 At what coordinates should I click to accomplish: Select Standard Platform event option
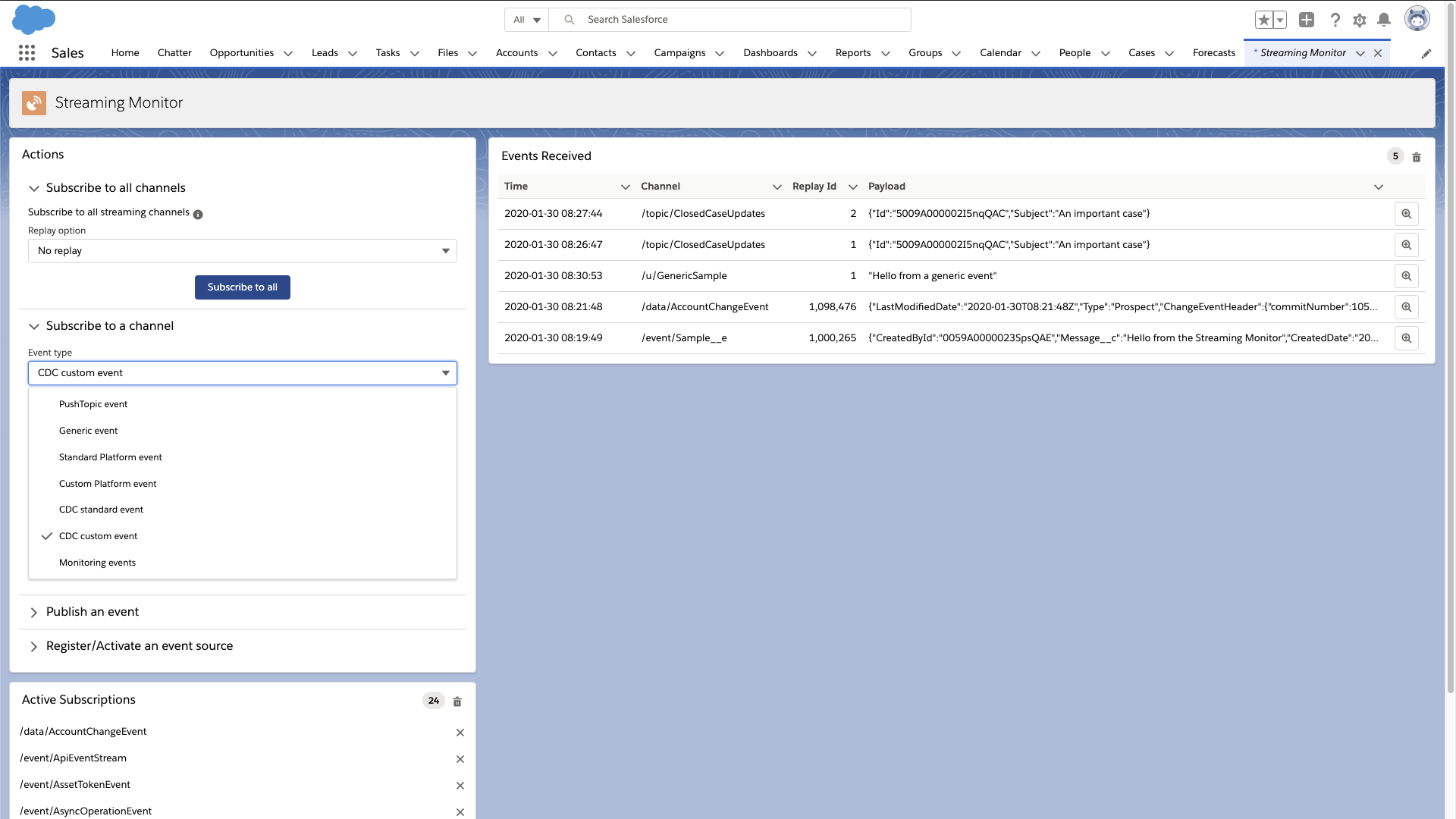coord(243,457)
